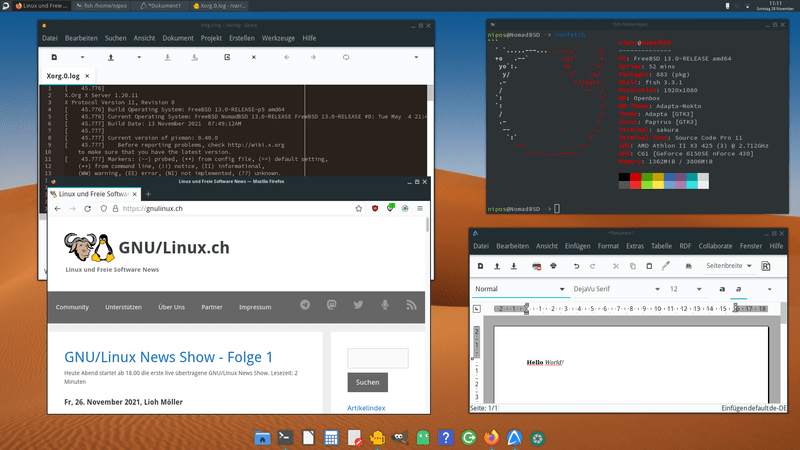Reload the page in Firefox
800x450 pixels.
88,209
